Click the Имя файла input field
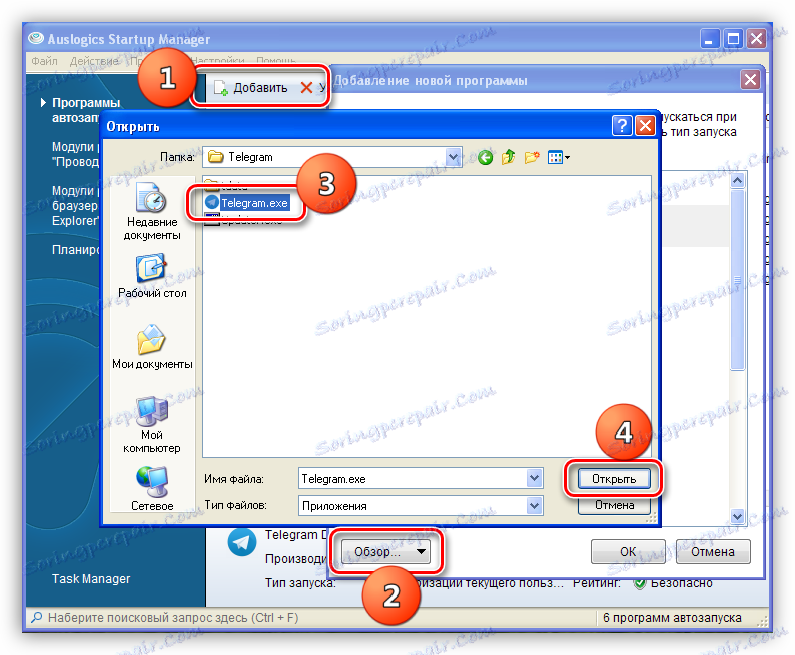 click(x=412, y=479)
